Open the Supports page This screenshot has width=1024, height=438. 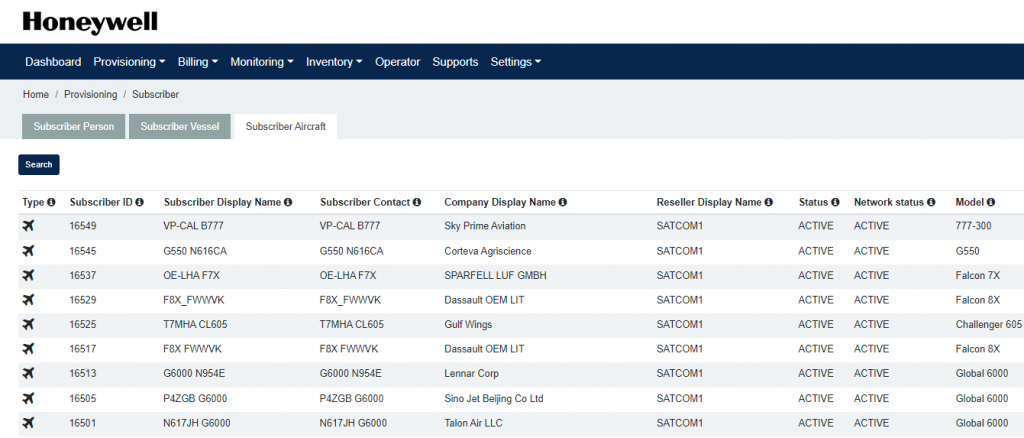tap(455, 62)
